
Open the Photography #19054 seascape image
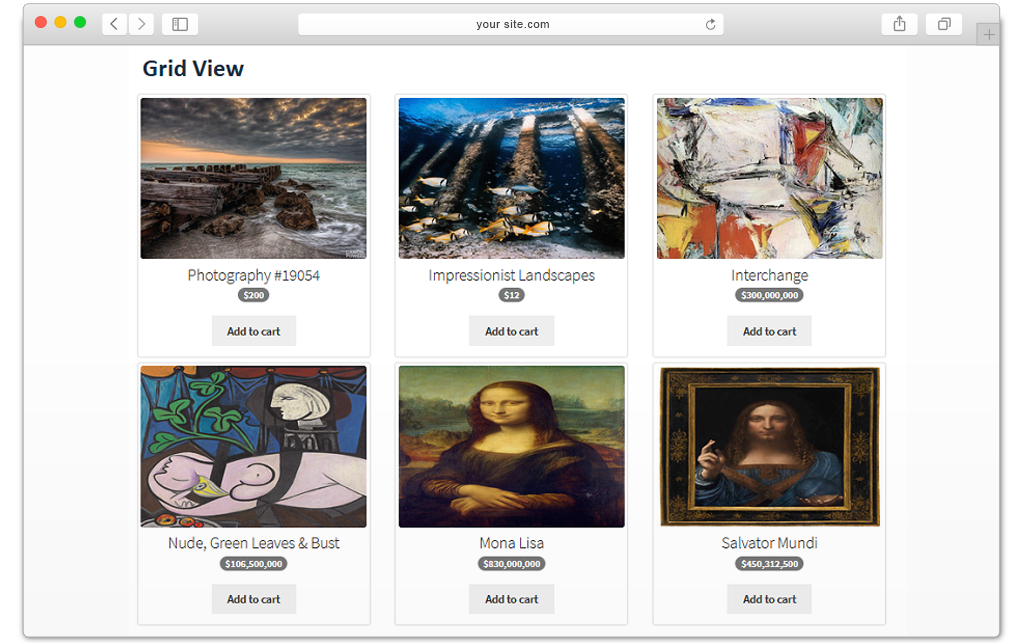point(253,178)
